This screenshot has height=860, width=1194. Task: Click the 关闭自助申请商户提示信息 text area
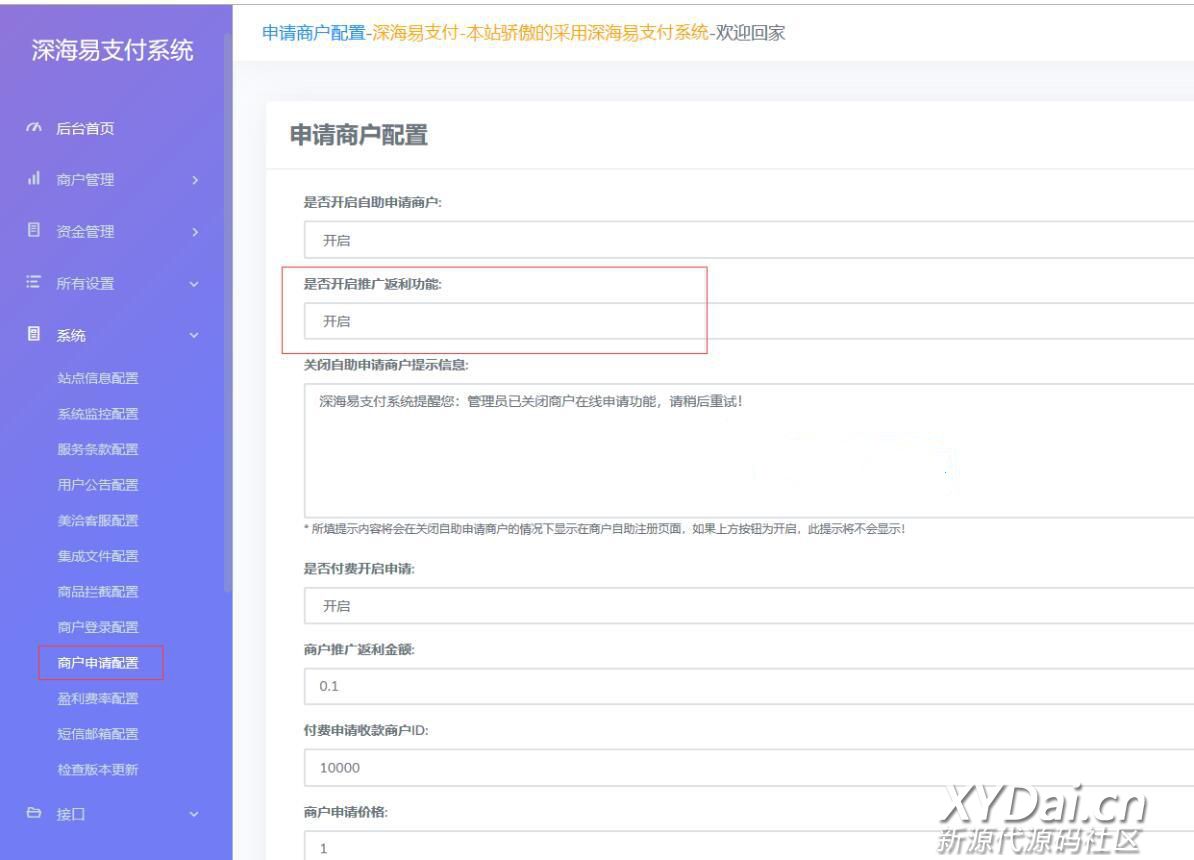[749, 451]
